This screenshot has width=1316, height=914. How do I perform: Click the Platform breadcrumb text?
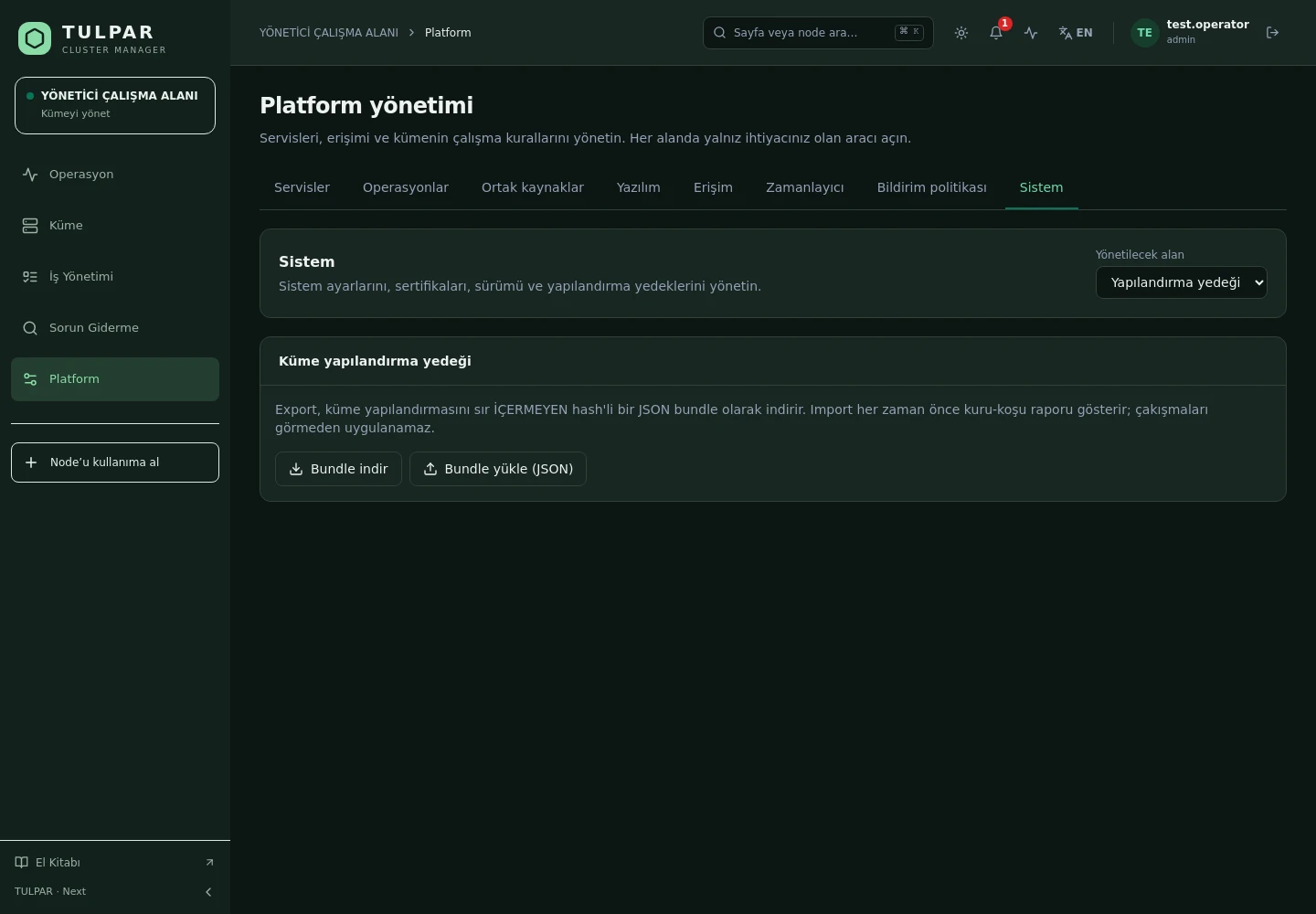coord(448,33)
